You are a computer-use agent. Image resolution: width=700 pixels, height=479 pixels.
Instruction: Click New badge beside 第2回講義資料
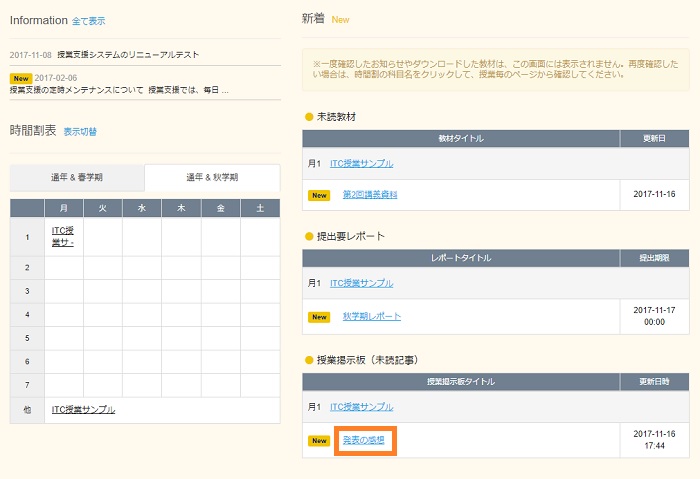(x=319, y=195)
